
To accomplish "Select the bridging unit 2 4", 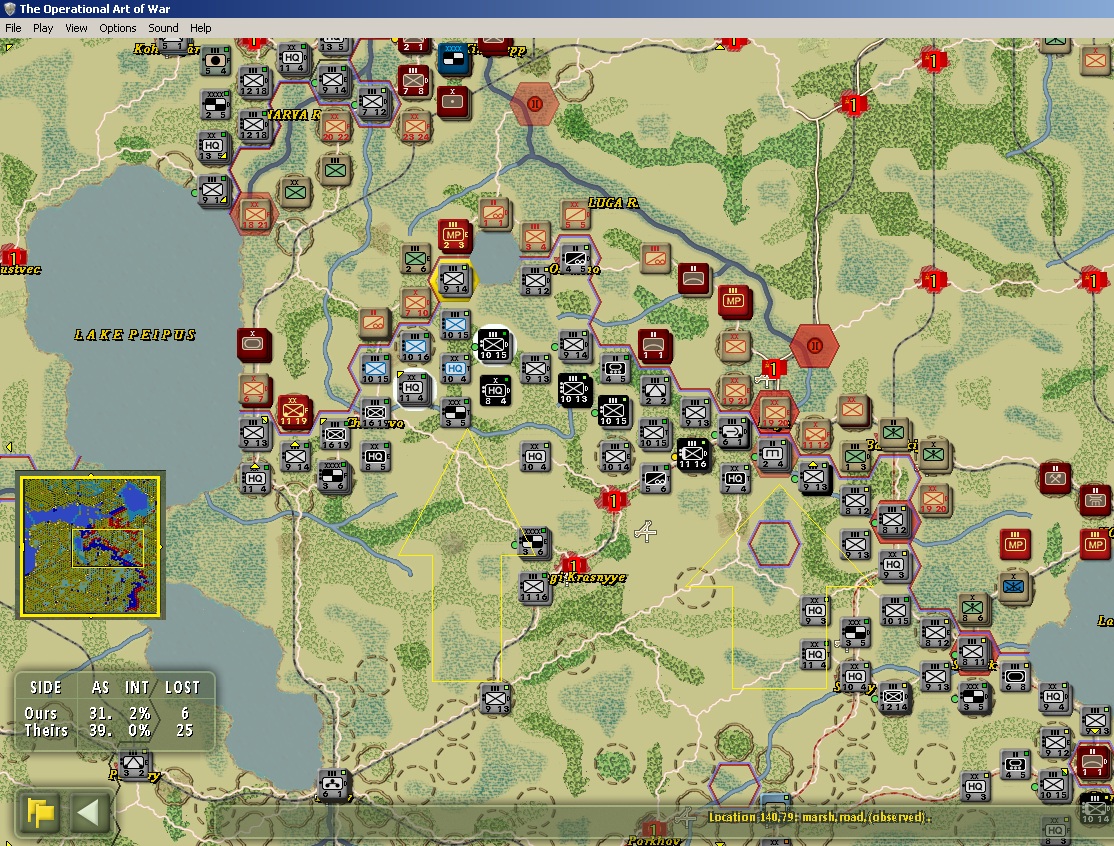I will pyautogui.click(x=772, y=455).
